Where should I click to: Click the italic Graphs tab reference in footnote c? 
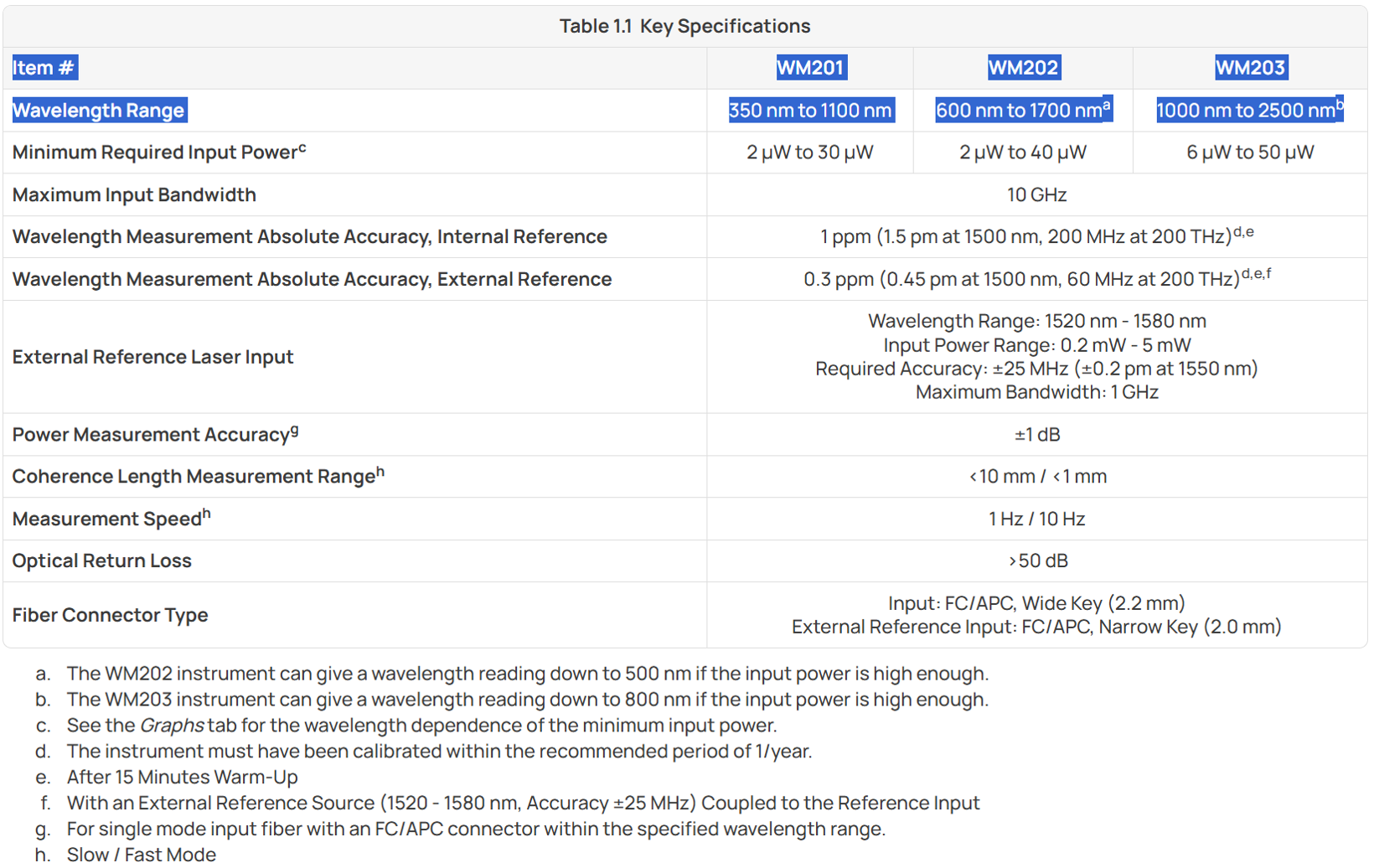(172, 726)
